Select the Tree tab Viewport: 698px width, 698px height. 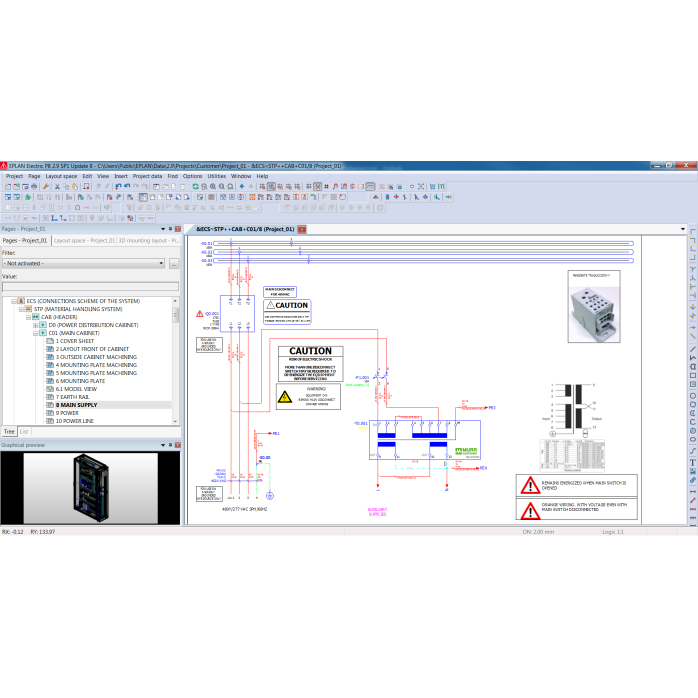(x=9, y=432)
